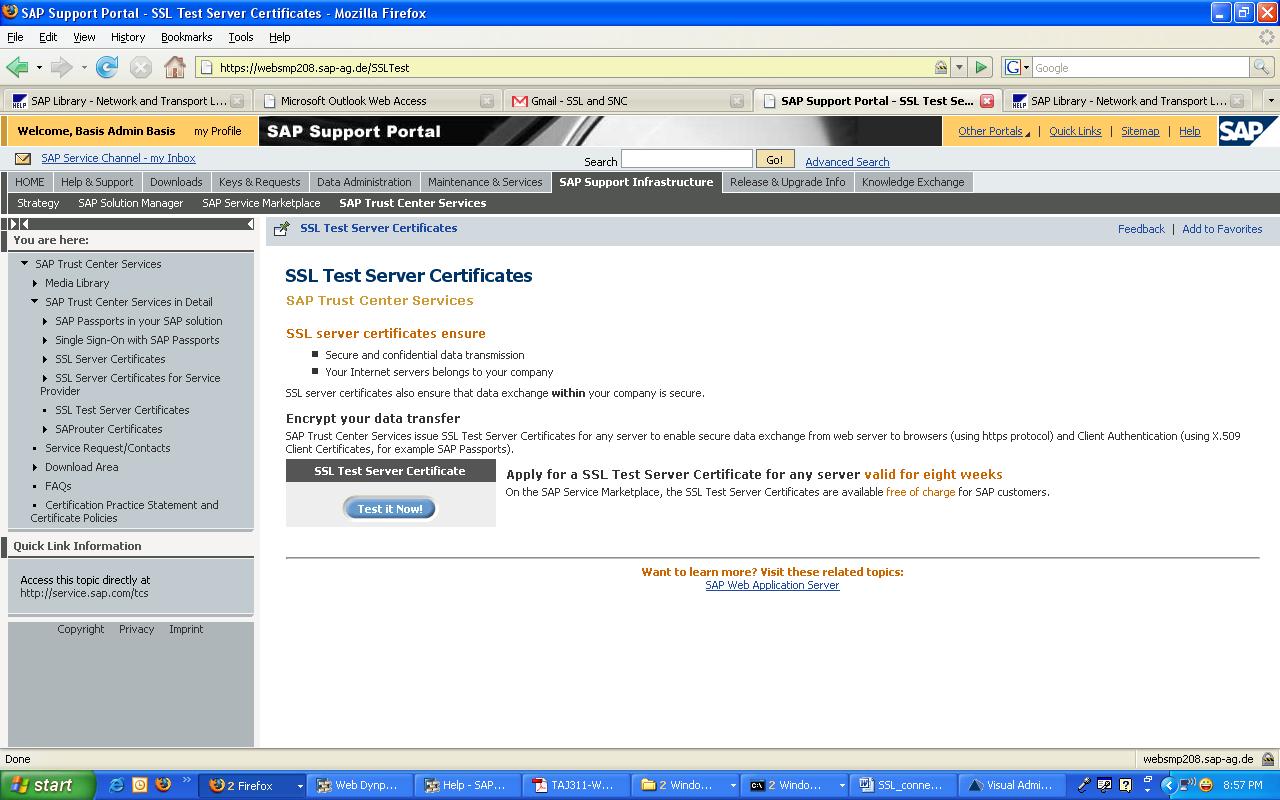
Task: Open the list-all-tabs dropdown
Action: pos(1271,101)
